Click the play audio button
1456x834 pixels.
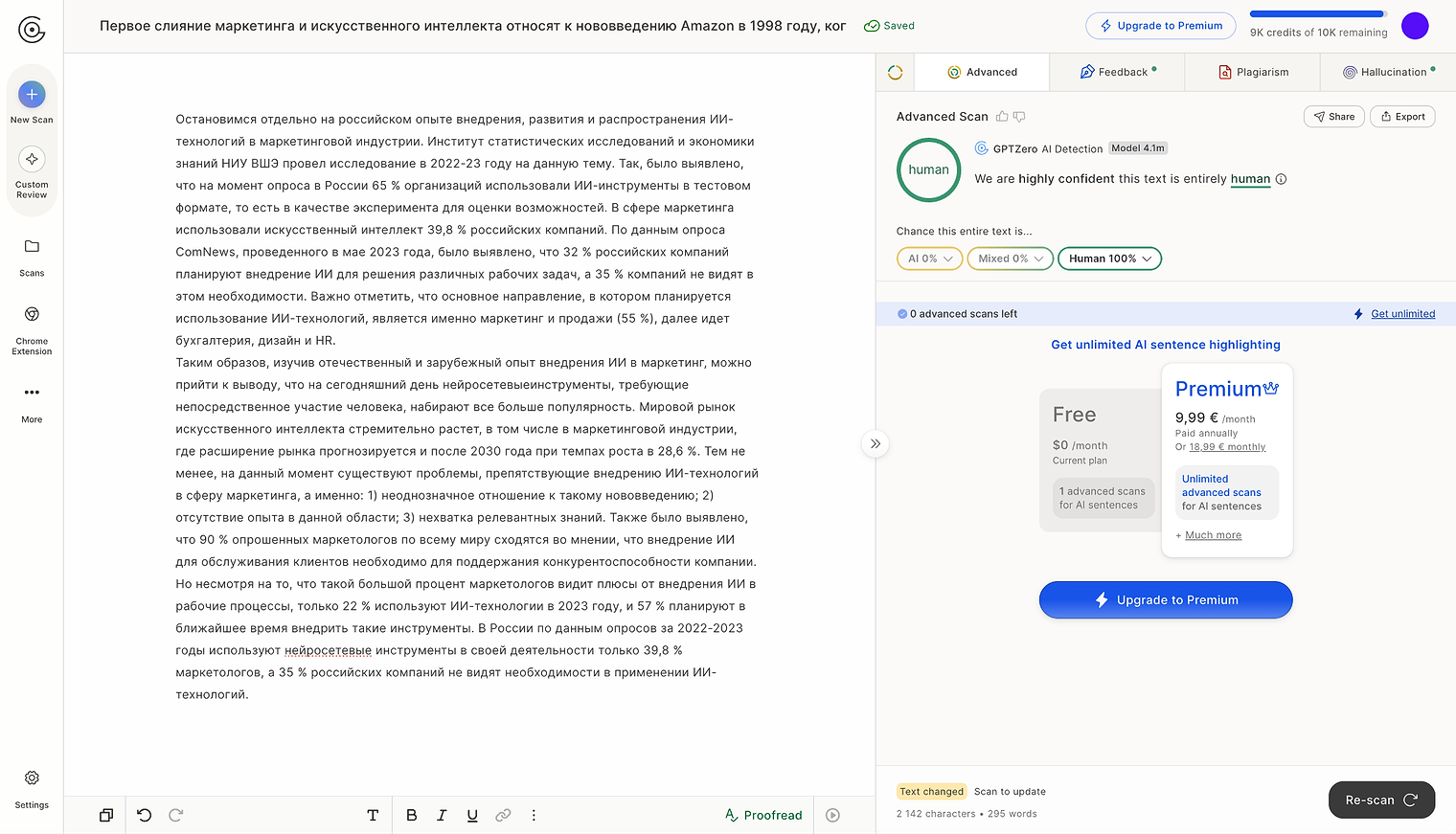coord(833,815)
